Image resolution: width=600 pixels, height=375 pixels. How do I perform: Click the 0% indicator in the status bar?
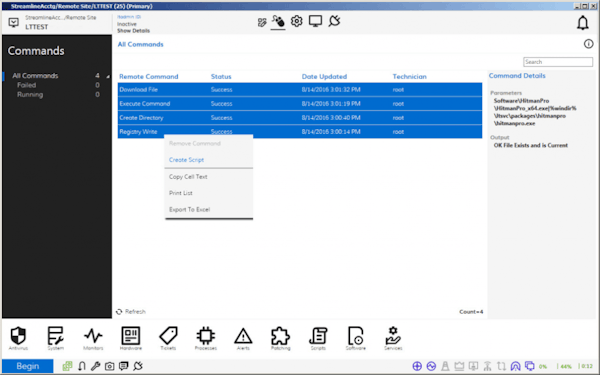(543, 367)
